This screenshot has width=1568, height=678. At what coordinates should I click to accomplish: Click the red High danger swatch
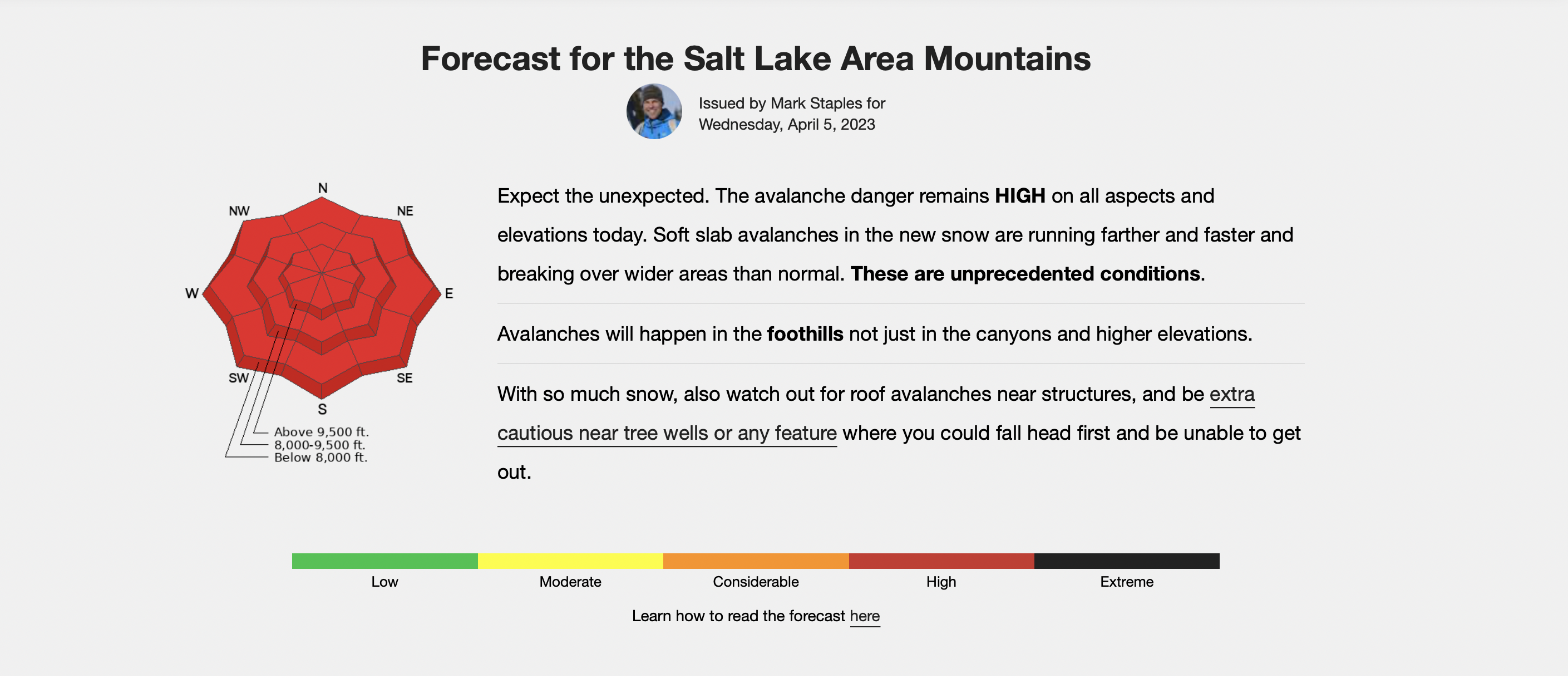pos(941,561)
